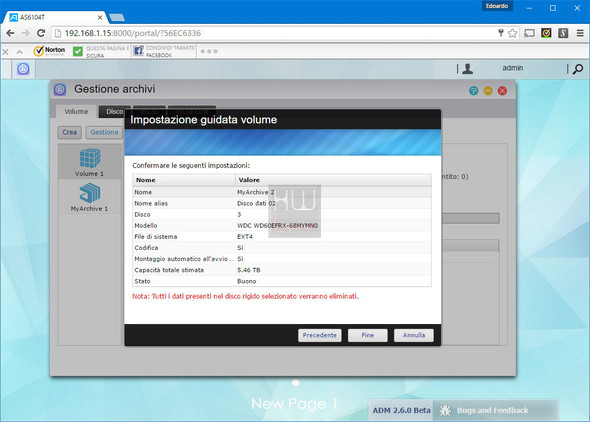The height and width of the screenshot is (422, 590).
Task: Open the admin account menu
Action: (x=512, y=68)
